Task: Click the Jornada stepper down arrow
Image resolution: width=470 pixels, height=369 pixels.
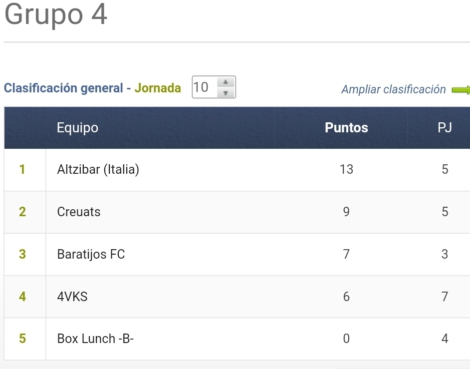Action: click(226, 93)
